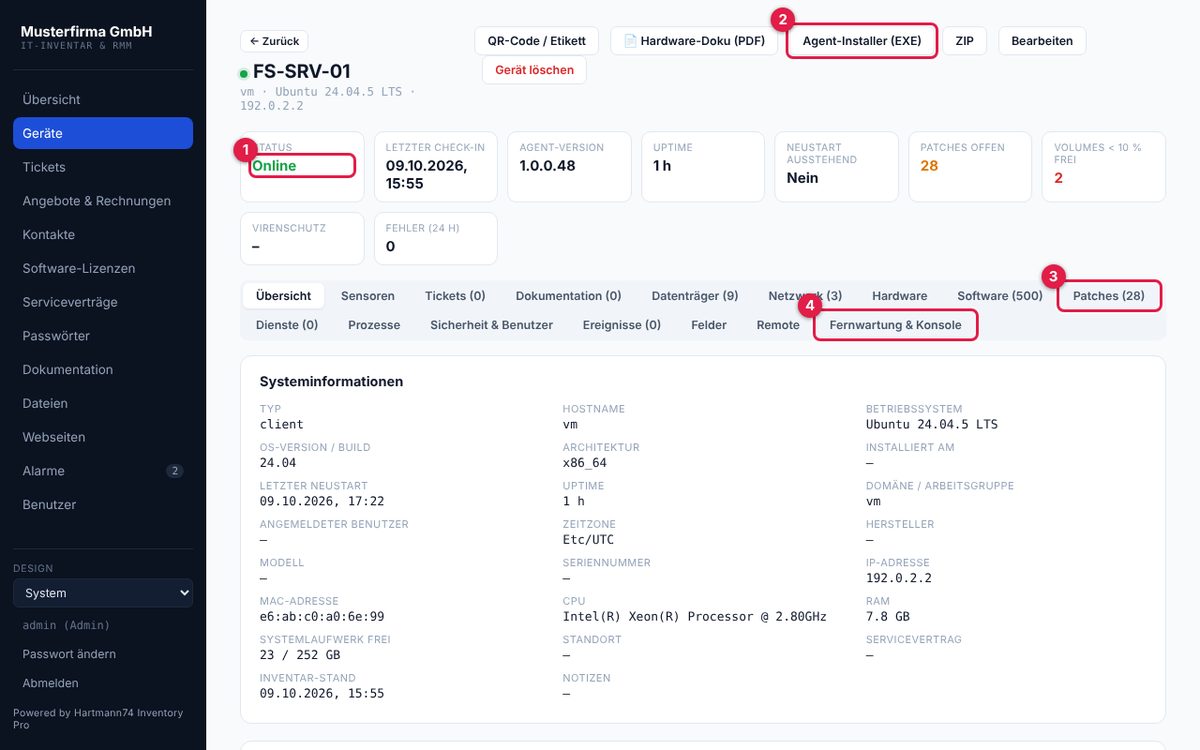Open Software-Lizenzen in the sidebar
Image resolution: width=1200 pixels, height=750 pixels.
103,269
